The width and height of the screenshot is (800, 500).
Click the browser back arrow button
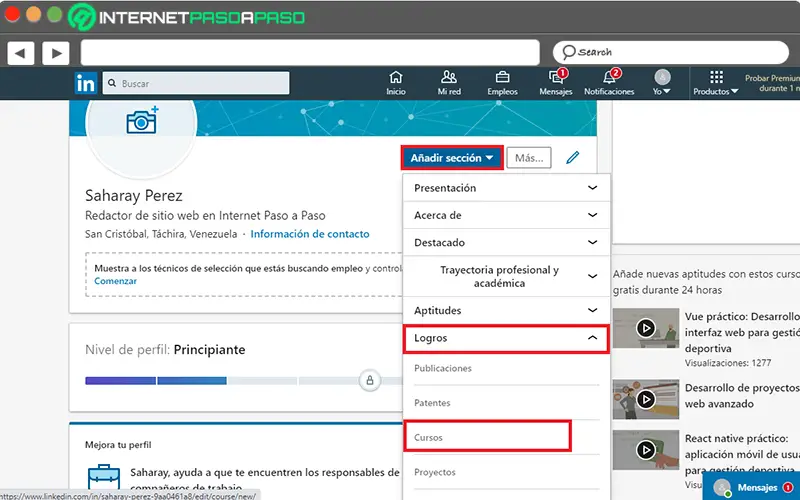[x=21, y=53]
